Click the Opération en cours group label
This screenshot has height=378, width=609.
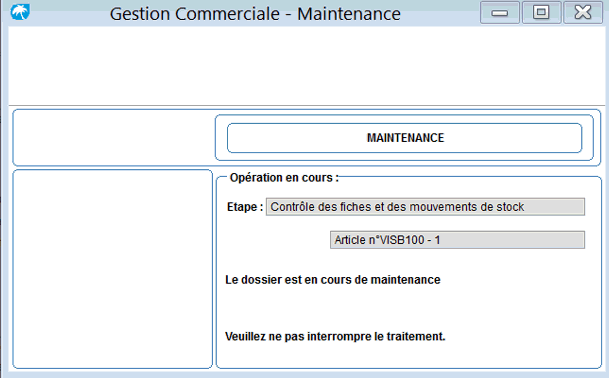pyautogui.click(x=284, y=178)
